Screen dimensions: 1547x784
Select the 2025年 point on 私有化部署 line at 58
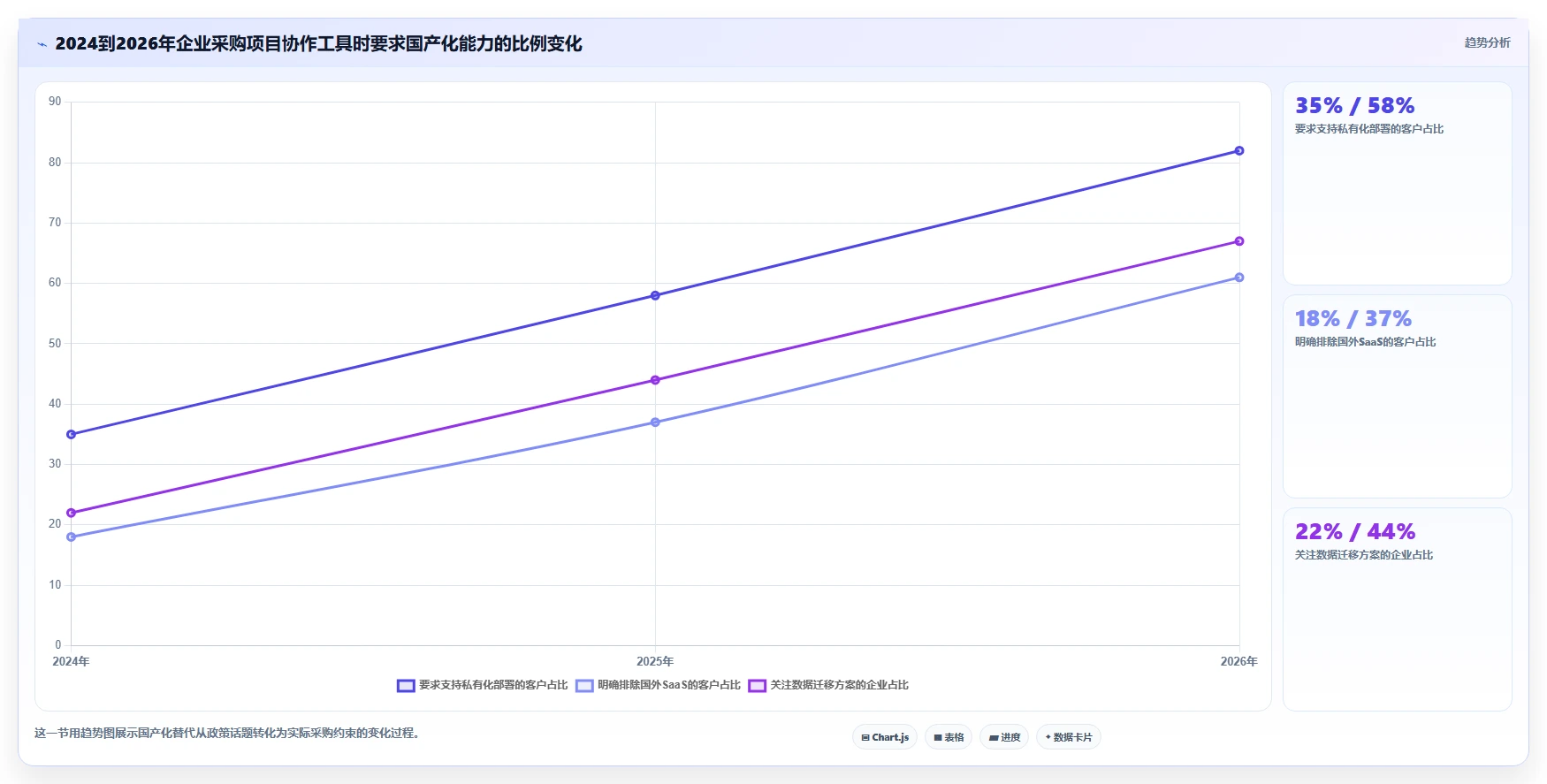(655, 295)
